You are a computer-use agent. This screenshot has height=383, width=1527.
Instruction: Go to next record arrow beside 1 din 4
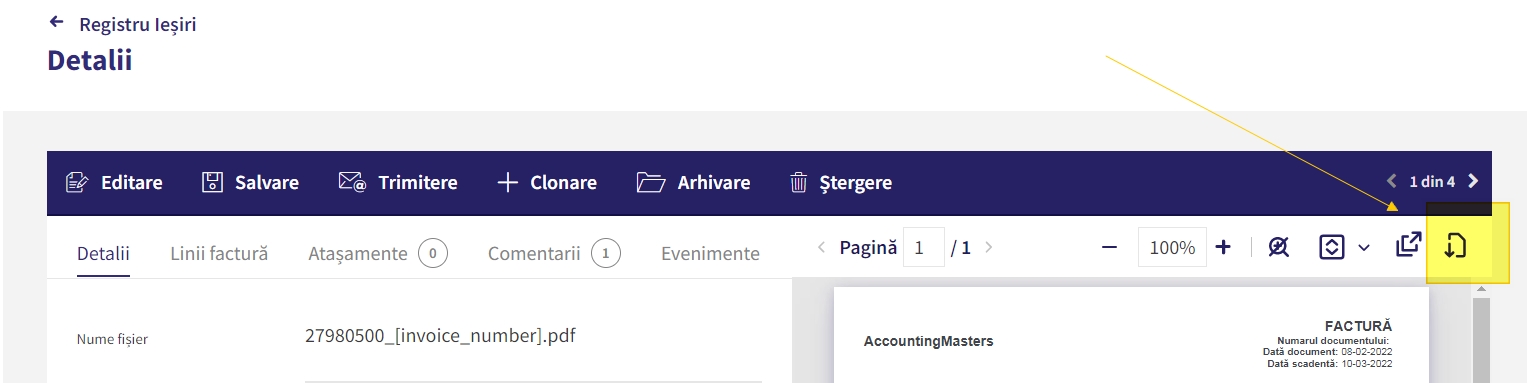point(1472,182)
